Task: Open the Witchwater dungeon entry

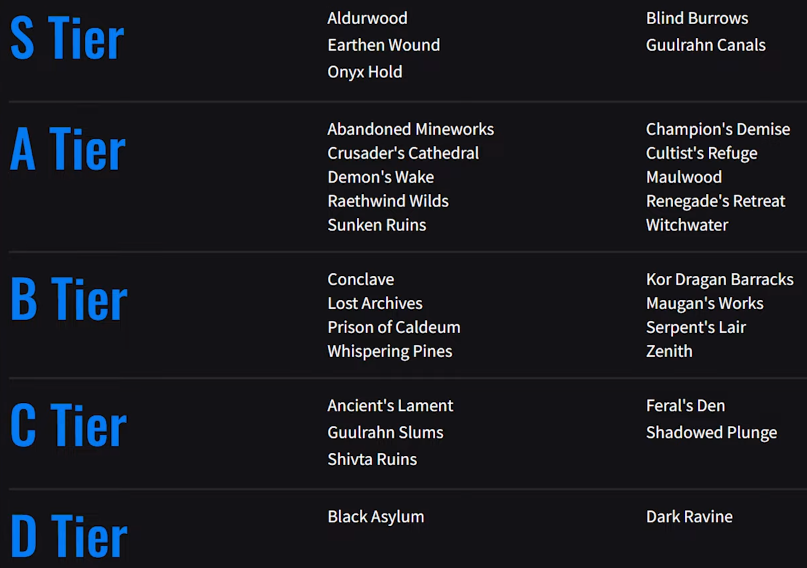Action: point(687,225)
